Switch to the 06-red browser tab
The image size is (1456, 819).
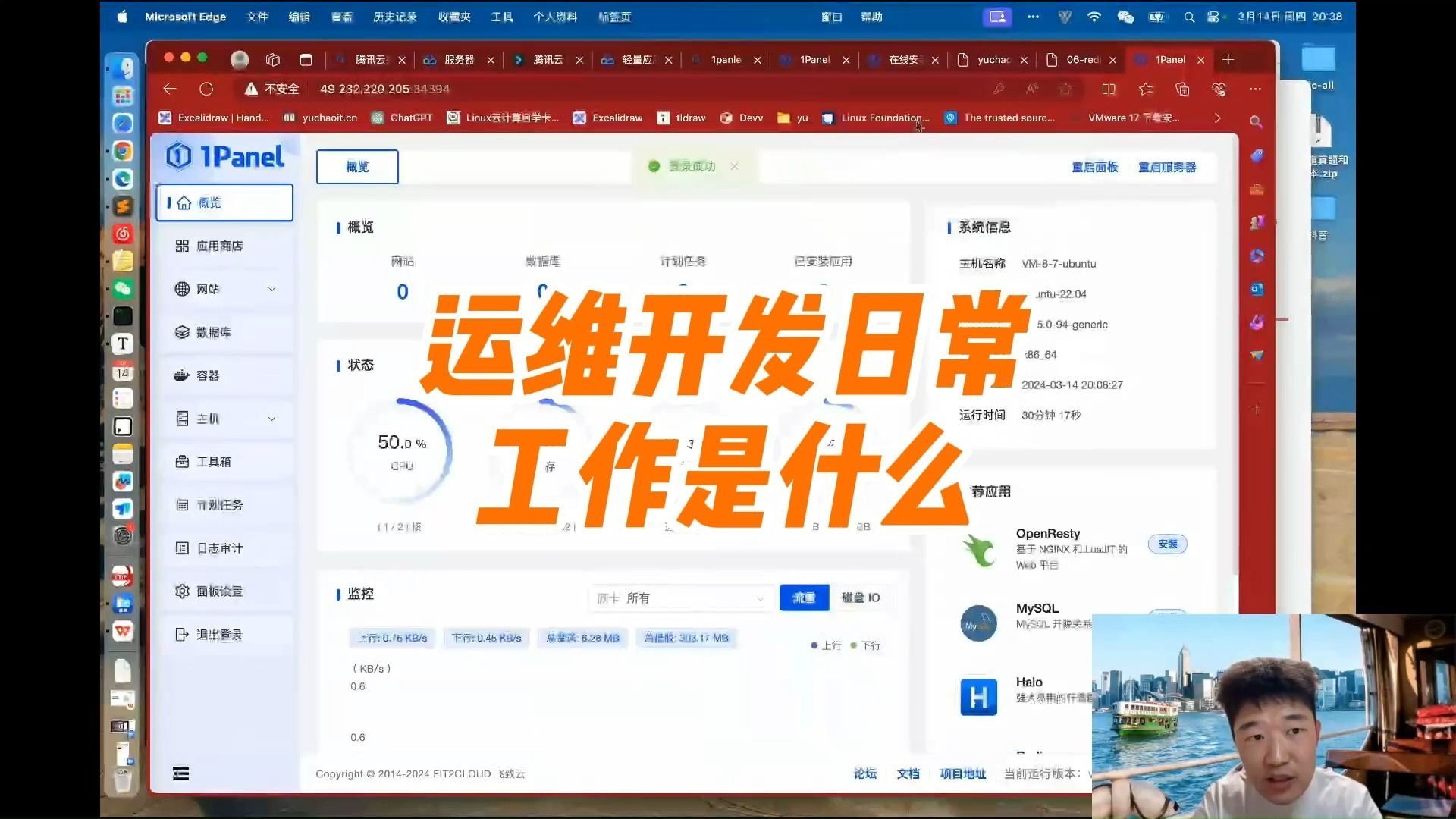point(1081,59)
